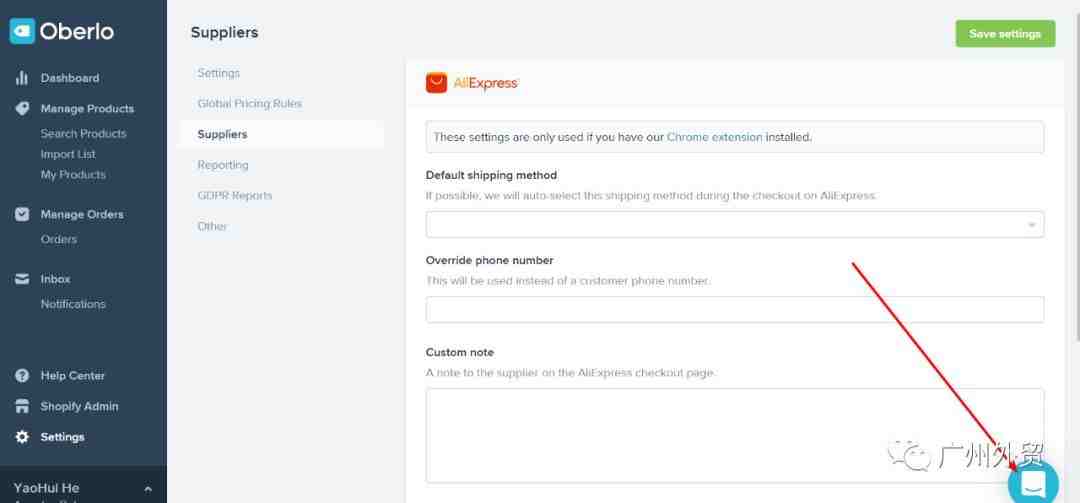The image size is (1080, 503).
Task: Open the chat support bubble
Action: (x=1033, y=484)
